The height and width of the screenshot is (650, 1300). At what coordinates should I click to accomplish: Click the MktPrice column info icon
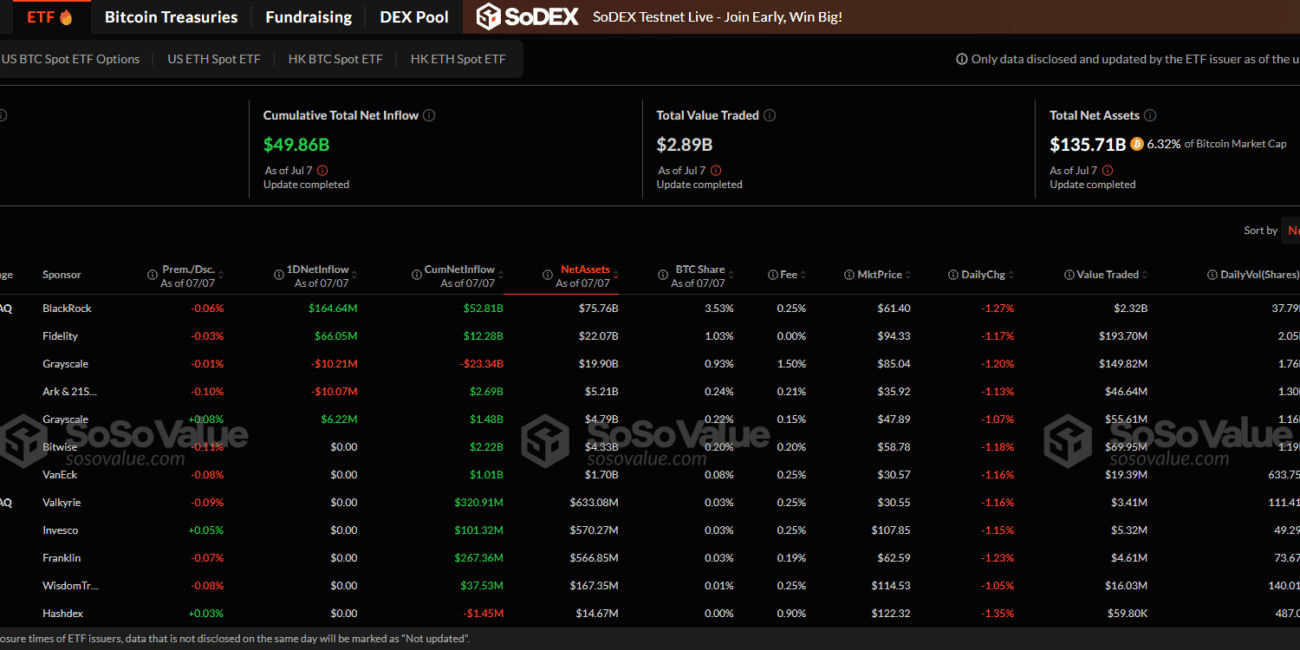849,274
